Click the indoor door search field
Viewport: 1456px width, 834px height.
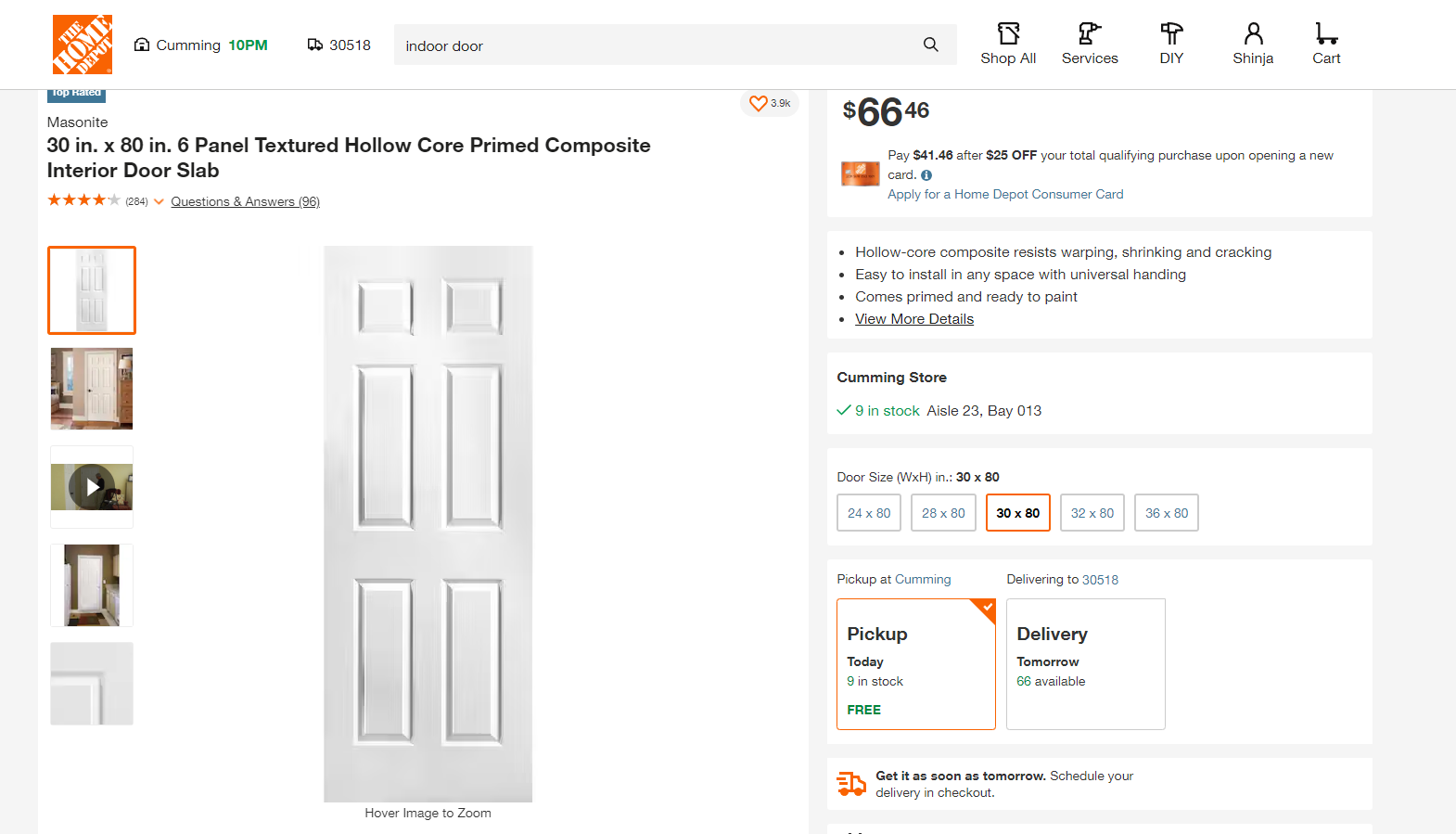(649, 45)
